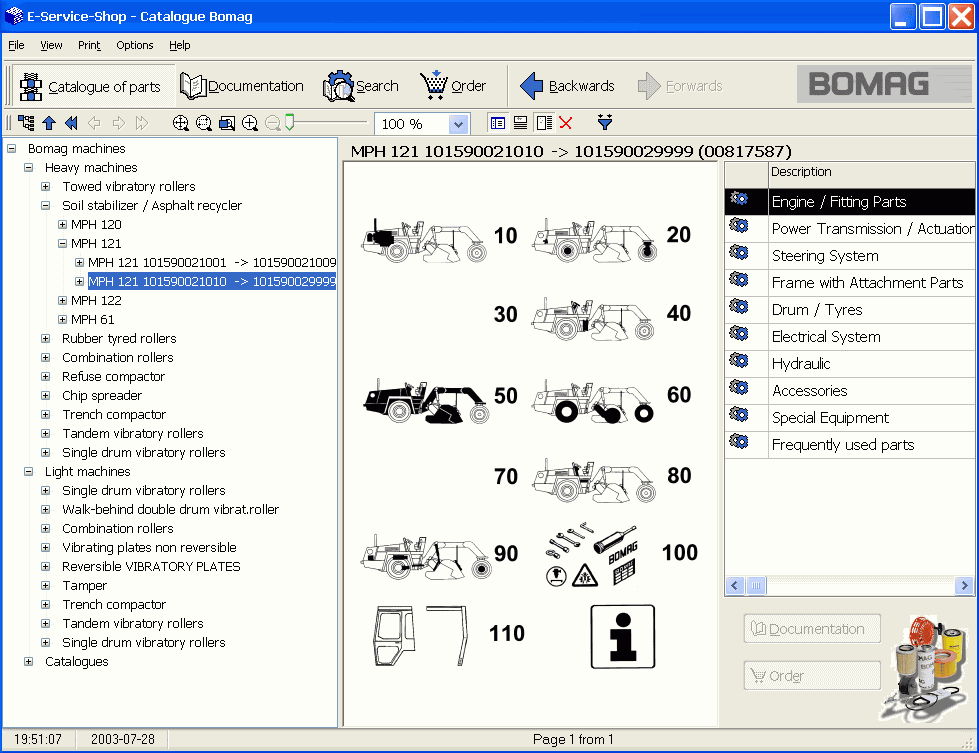
Task: Toggle the picture-with-side-list layout icon
Action: (544, 123)
